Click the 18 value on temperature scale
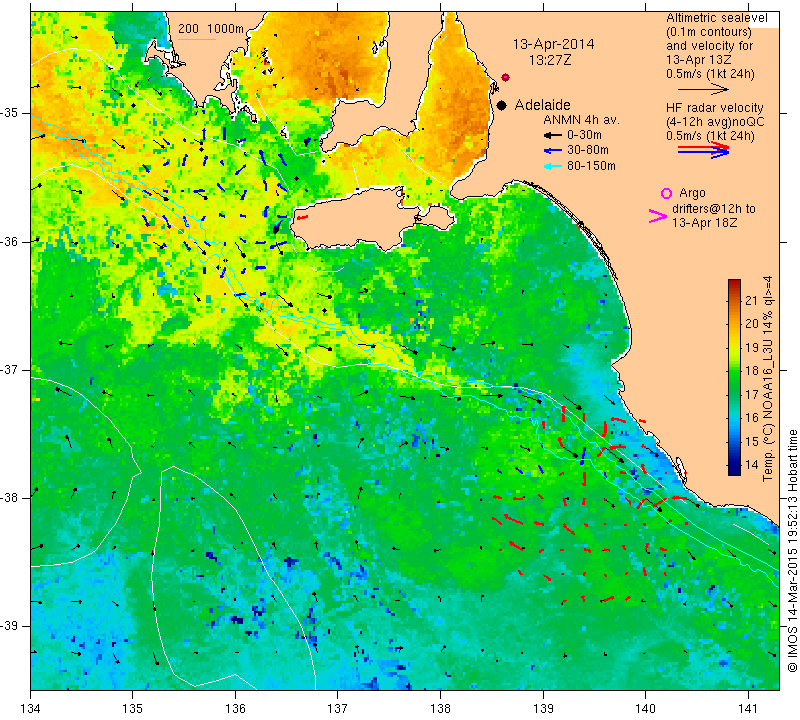800x720 pixels. pyautogui.click(x=752, y=370)
